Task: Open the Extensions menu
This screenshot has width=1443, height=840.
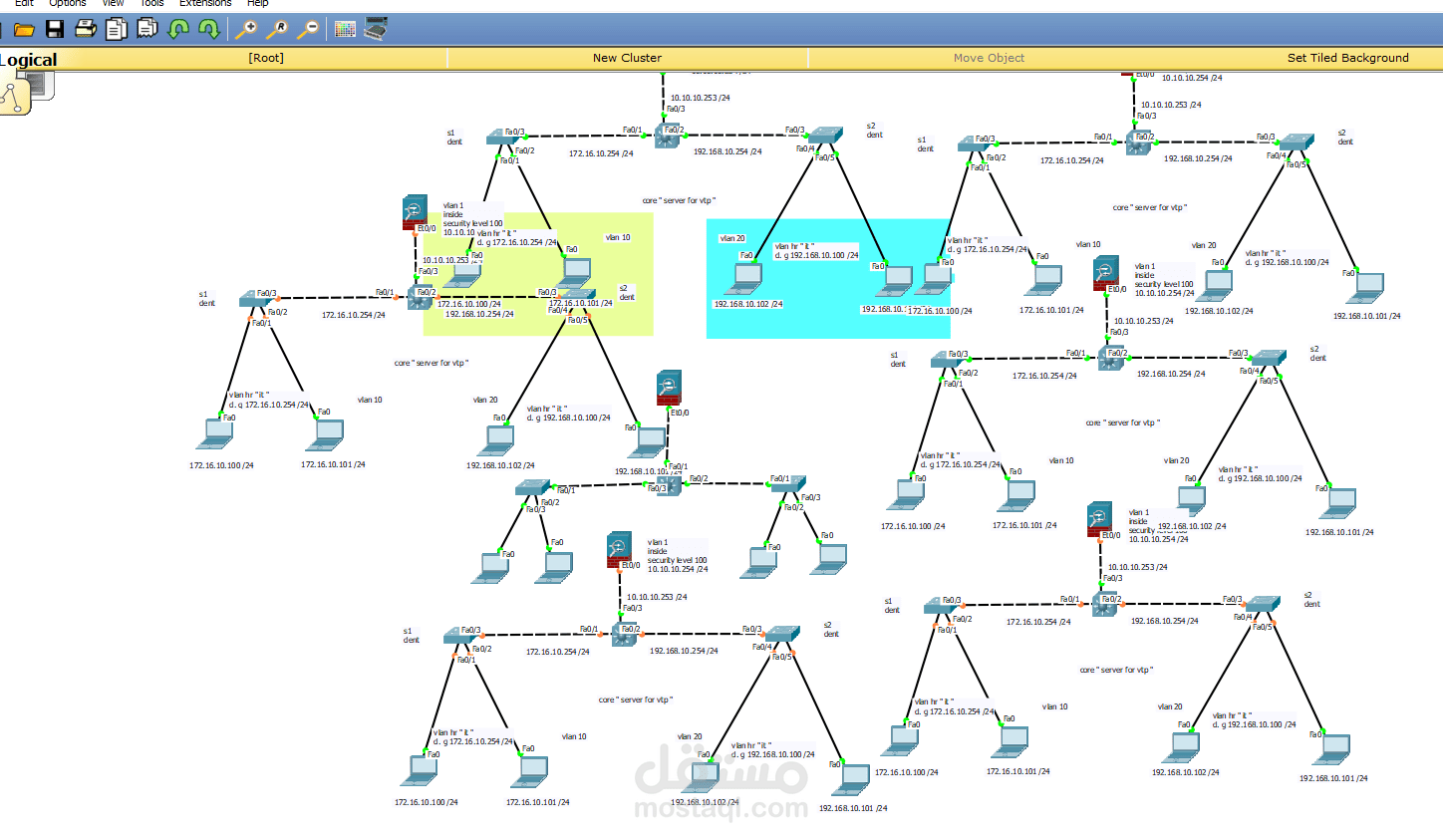Action: [204, 3]
